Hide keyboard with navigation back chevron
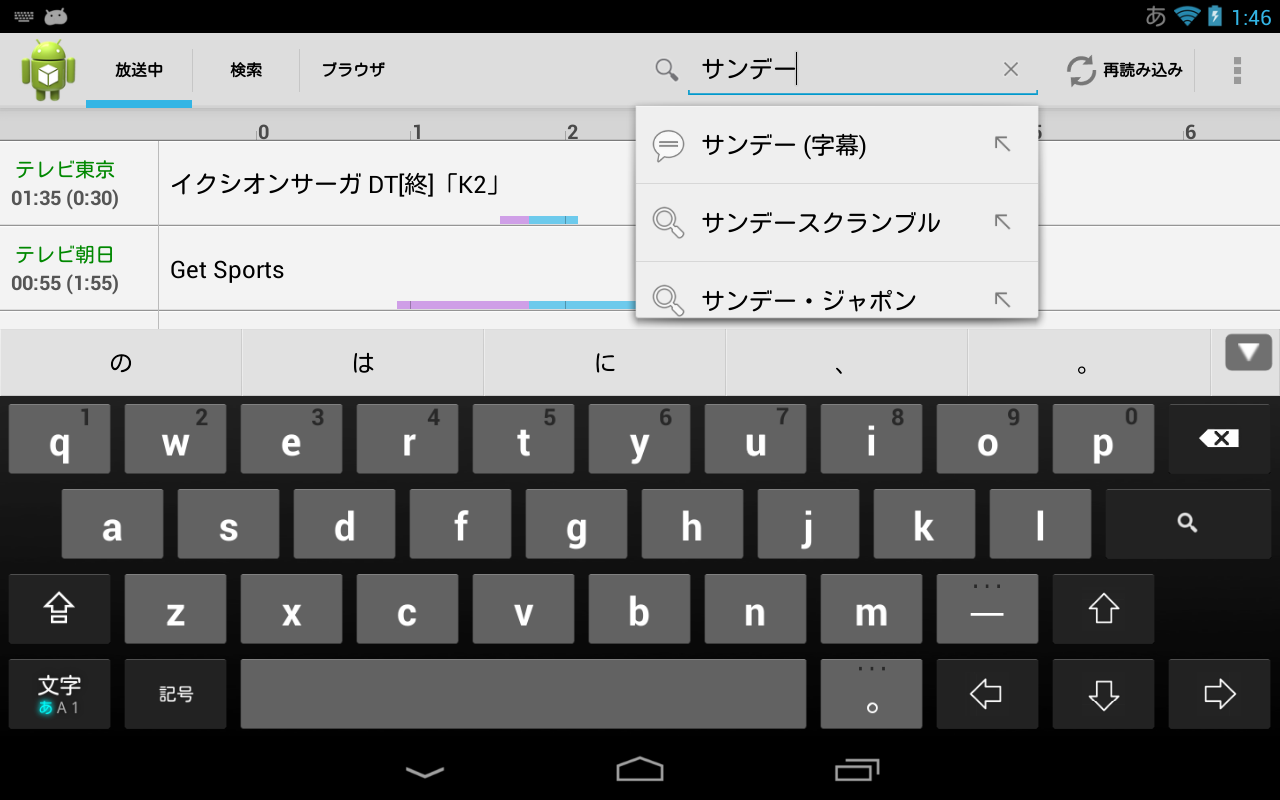1280x800 pixels. (x=425, y=770)
